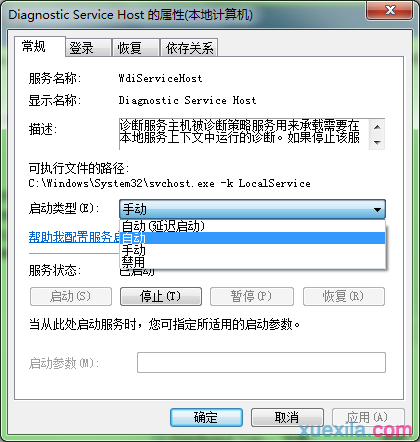Switch to the 依存关系 tab
420x442 pixels.
(189, 48)
